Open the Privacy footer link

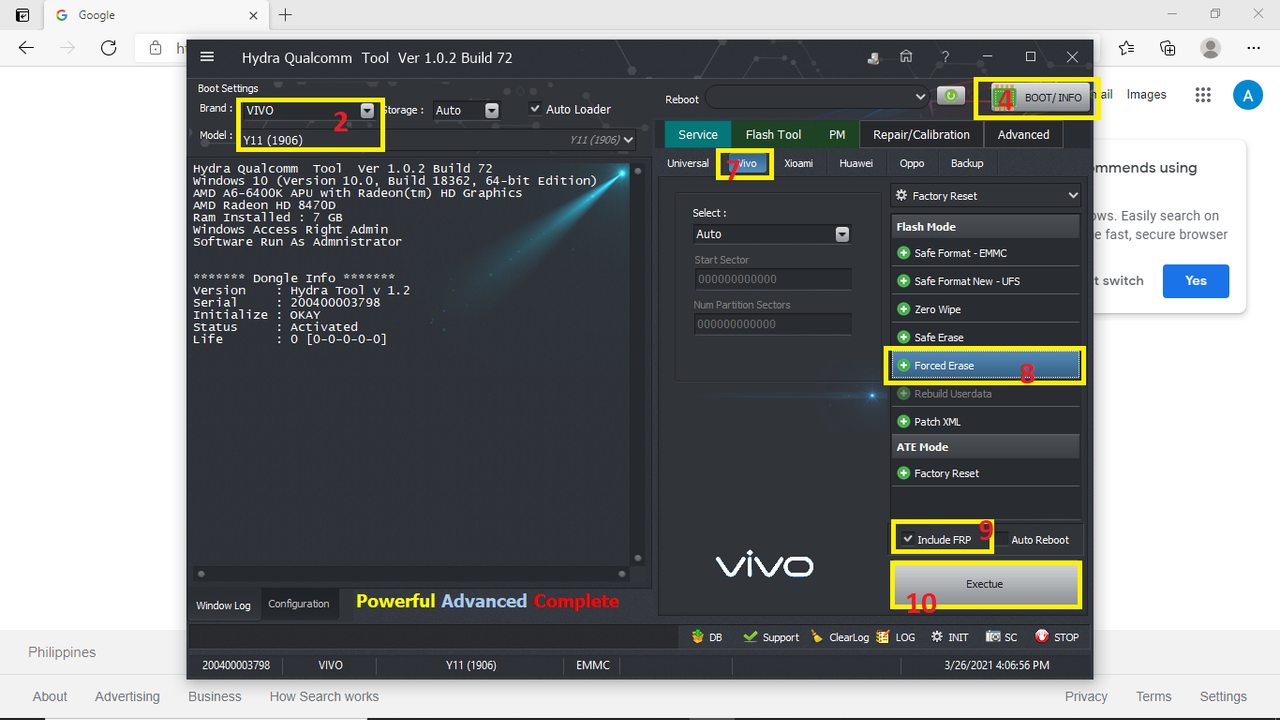1086,697
